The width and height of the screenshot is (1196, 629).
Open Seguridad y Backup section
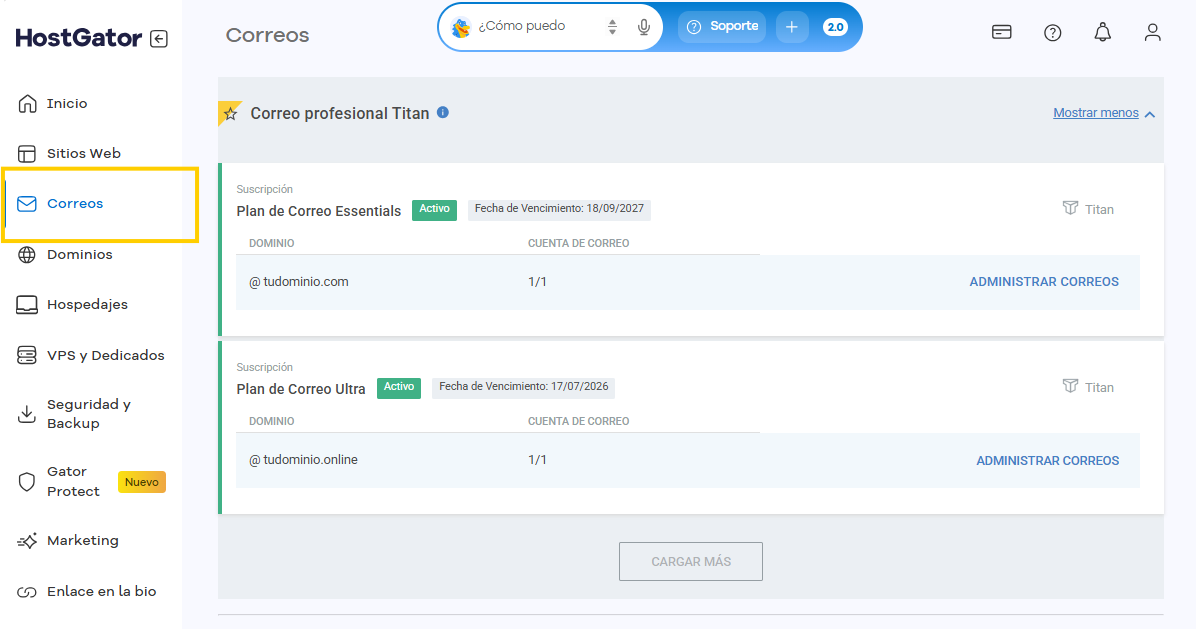pyautogui.click(x=88, y=414)
